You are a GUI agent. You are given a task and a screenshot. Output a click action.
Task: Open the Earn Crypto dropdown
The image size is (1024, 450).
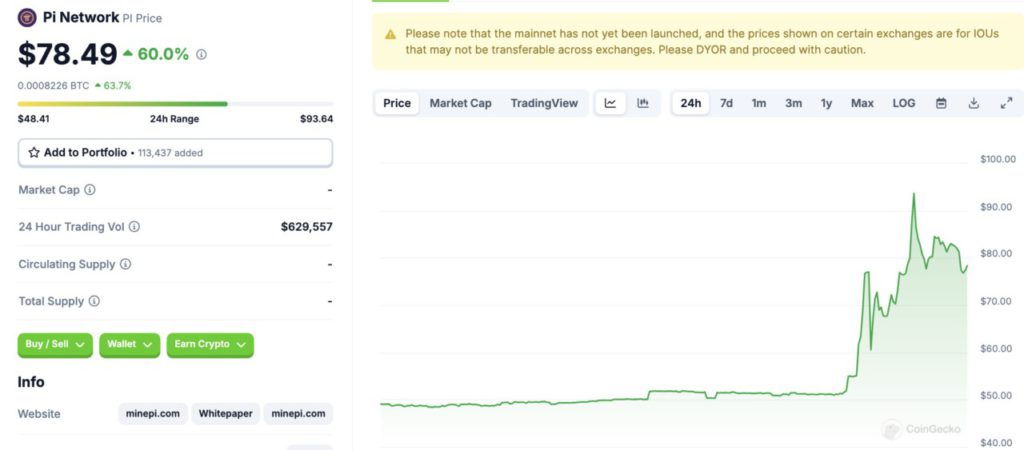(x=210, y=345)
